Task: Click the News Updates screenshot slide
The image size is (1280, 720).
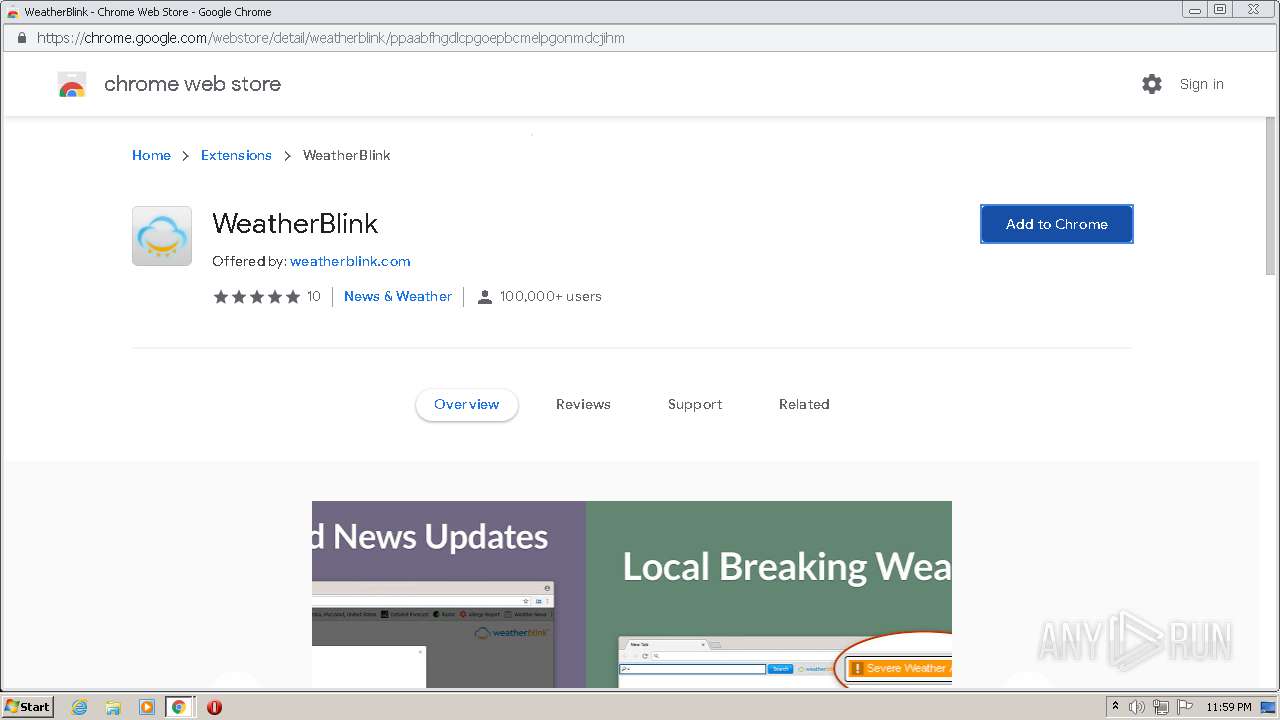Action: click(x=449, y=594)
